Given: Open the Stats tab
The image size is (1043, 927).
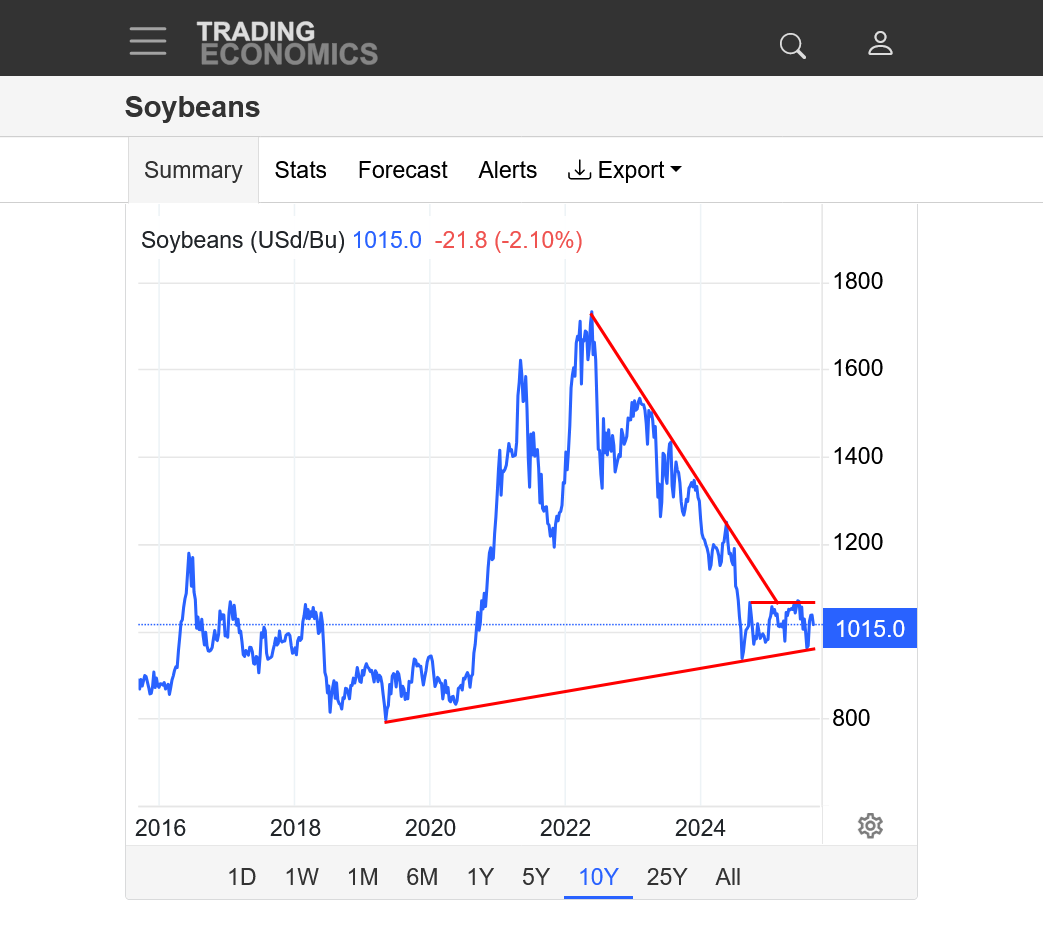Looking at the screenshot, I should pos(300,170).
